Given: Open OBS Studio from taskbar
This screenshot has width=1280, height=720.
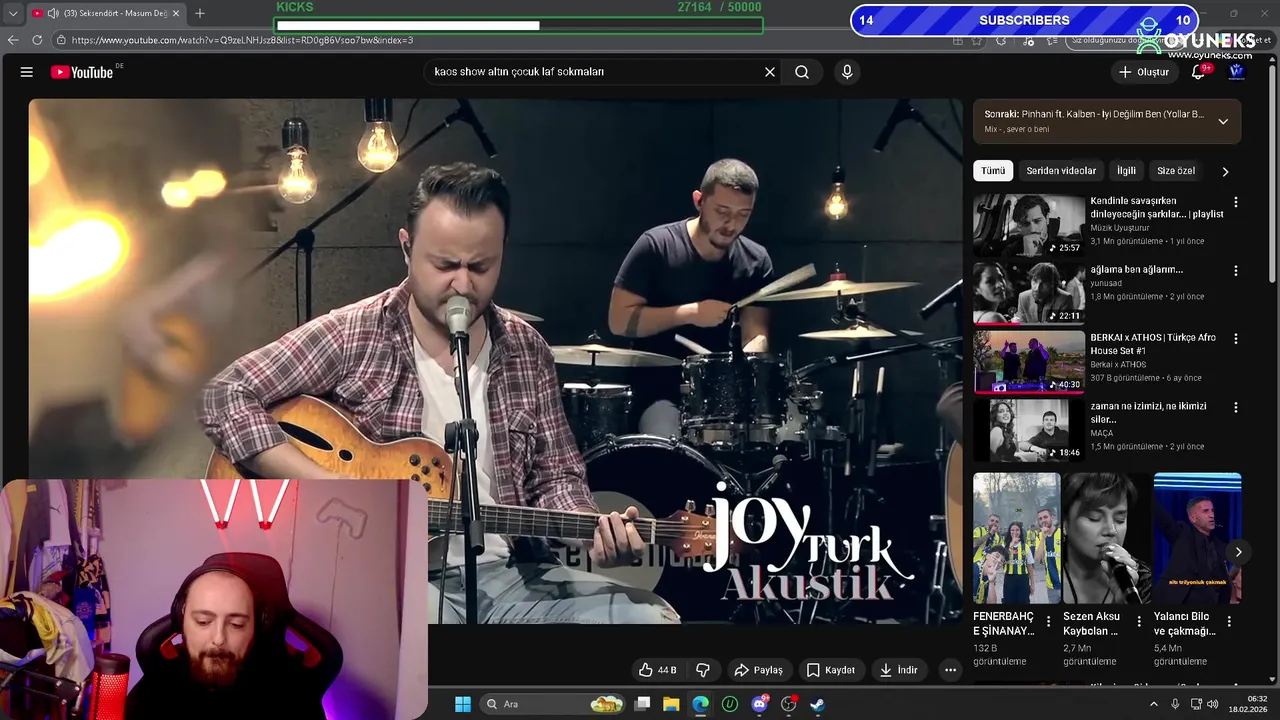Looking at the screenshot, I should click(789, 704).
